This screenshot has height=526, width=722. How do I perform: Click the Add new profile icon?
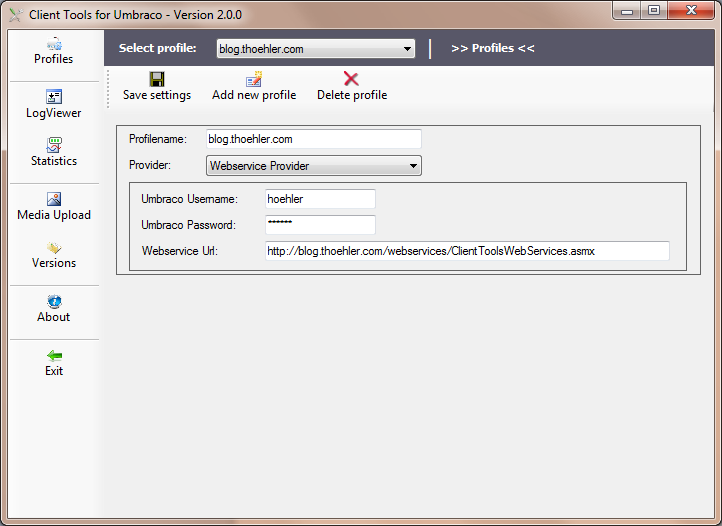click(254, 79)
